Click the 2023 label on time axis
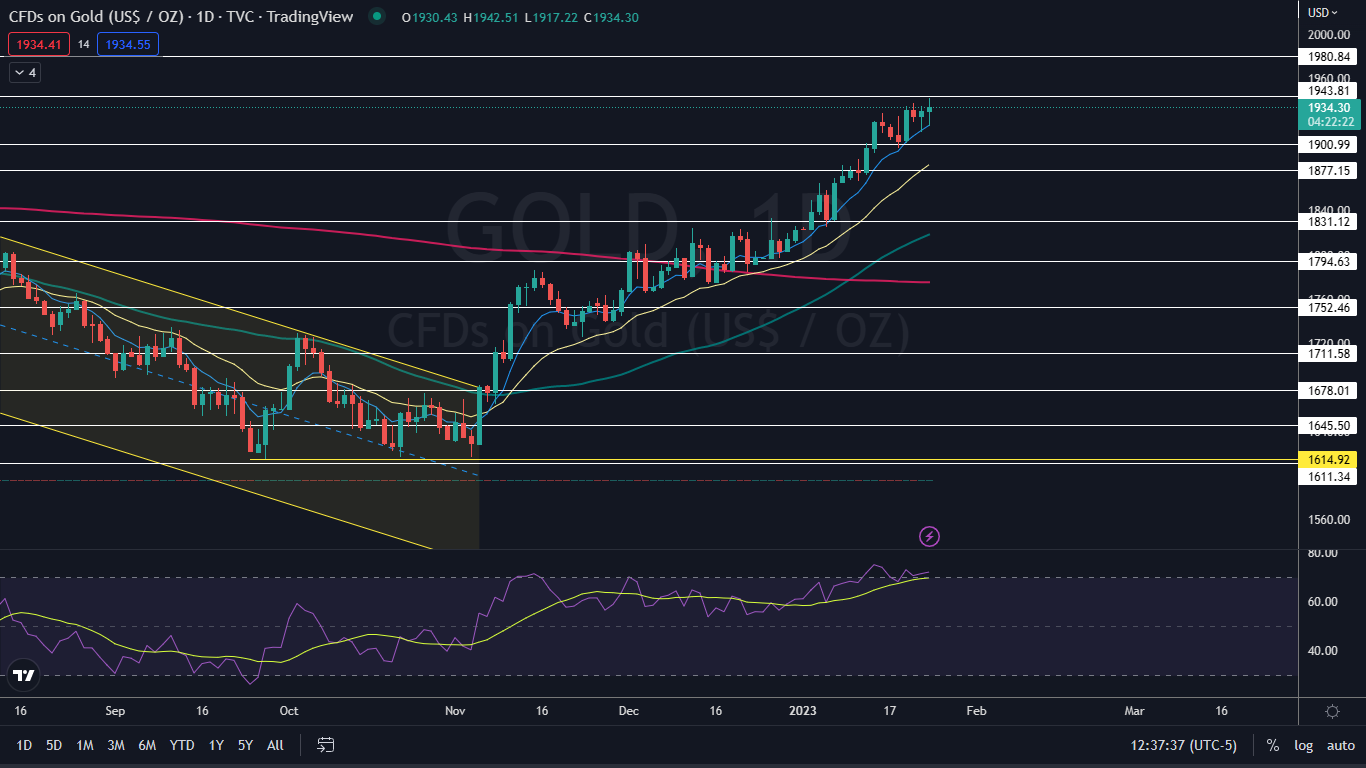 (803, 711)
